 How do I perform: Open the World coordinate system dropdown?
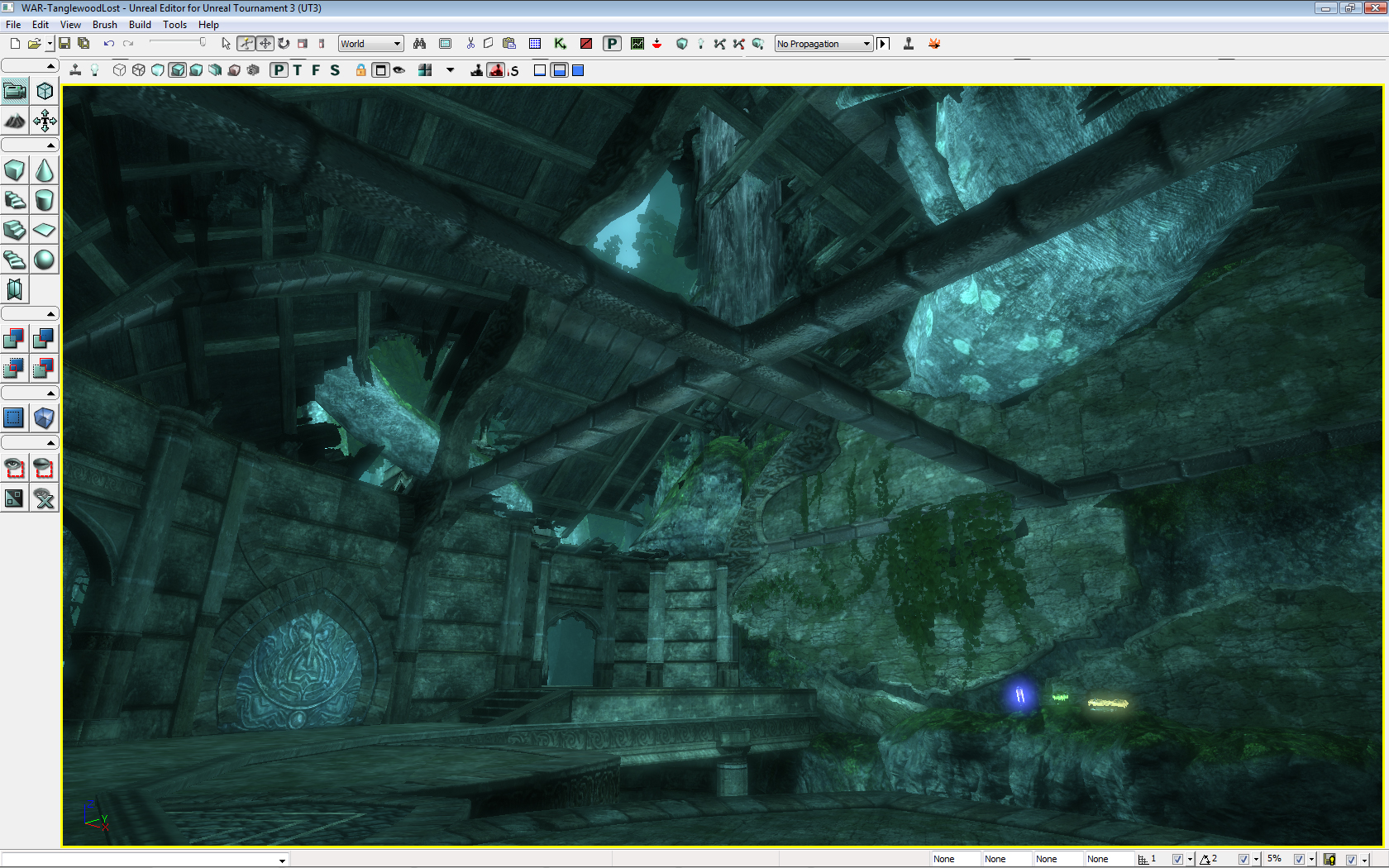pos(371,44)
